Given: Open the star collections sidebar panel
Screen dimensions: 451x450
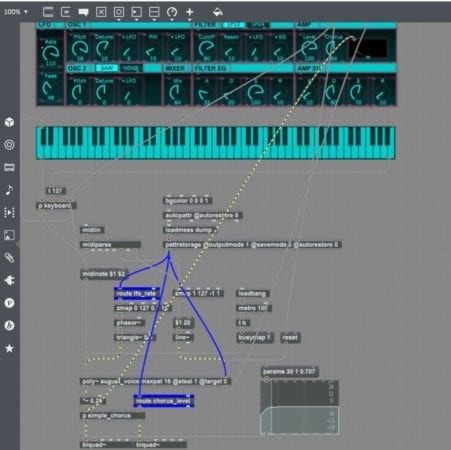Looking at the screenshot, I should click(9, 348).
